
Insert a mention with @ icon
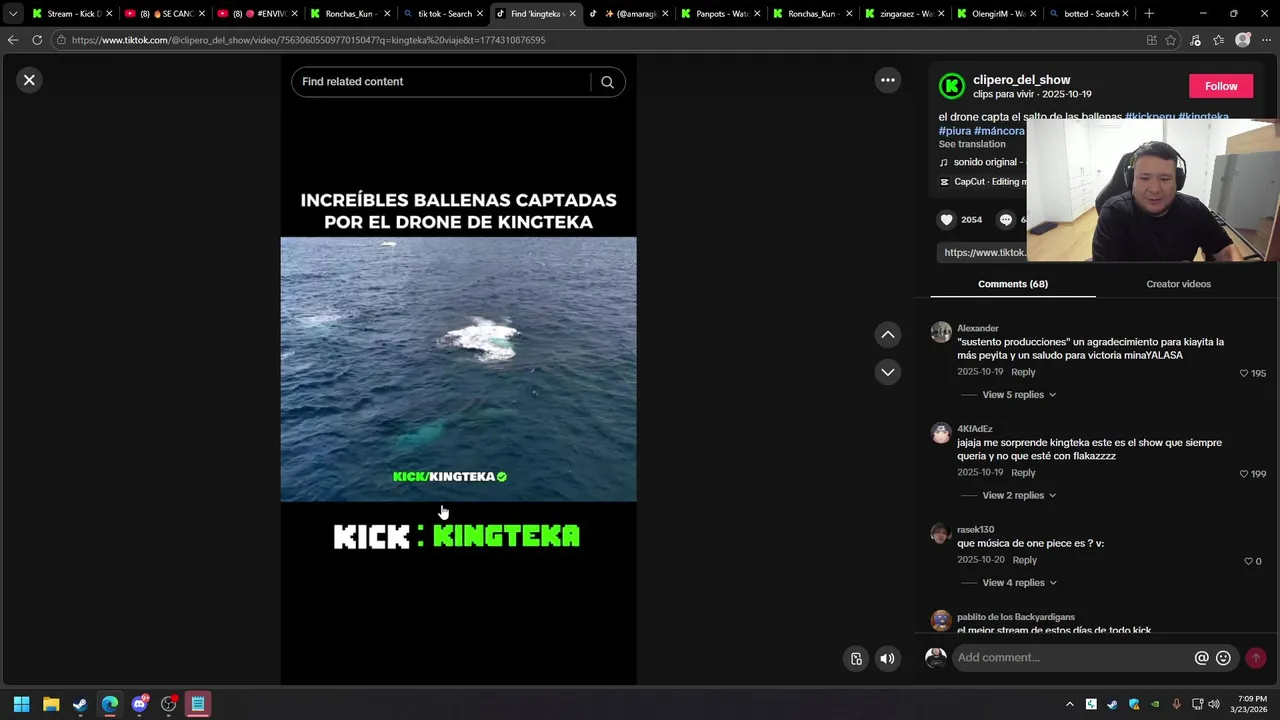(1202, 658)
